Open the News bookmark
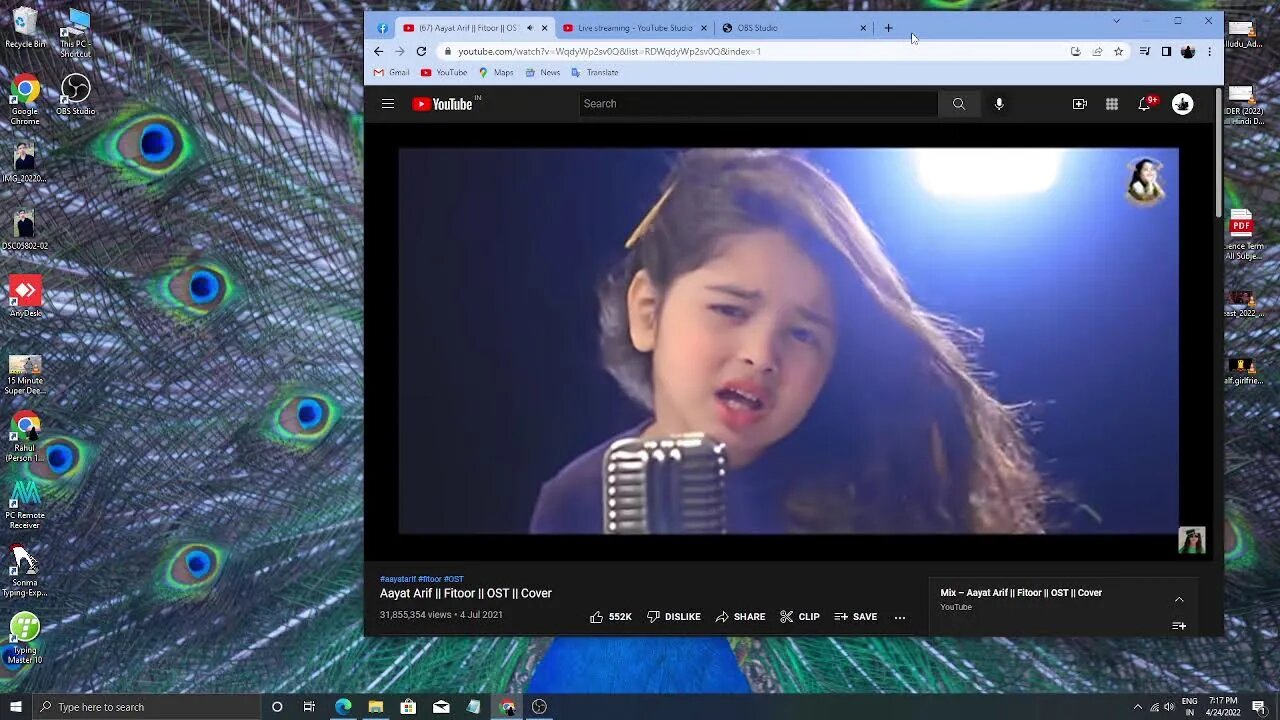The height and width of the screenshot is (720, 1280). [542, 72]
